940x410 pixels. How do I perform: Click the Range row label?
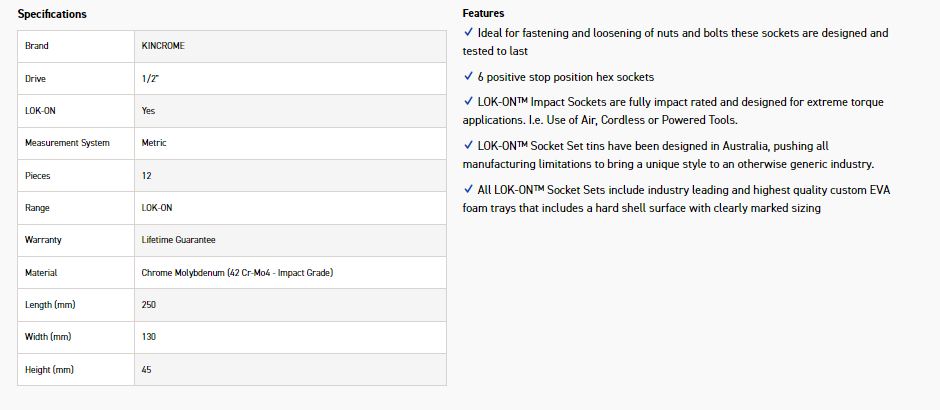tap(37, 208)
